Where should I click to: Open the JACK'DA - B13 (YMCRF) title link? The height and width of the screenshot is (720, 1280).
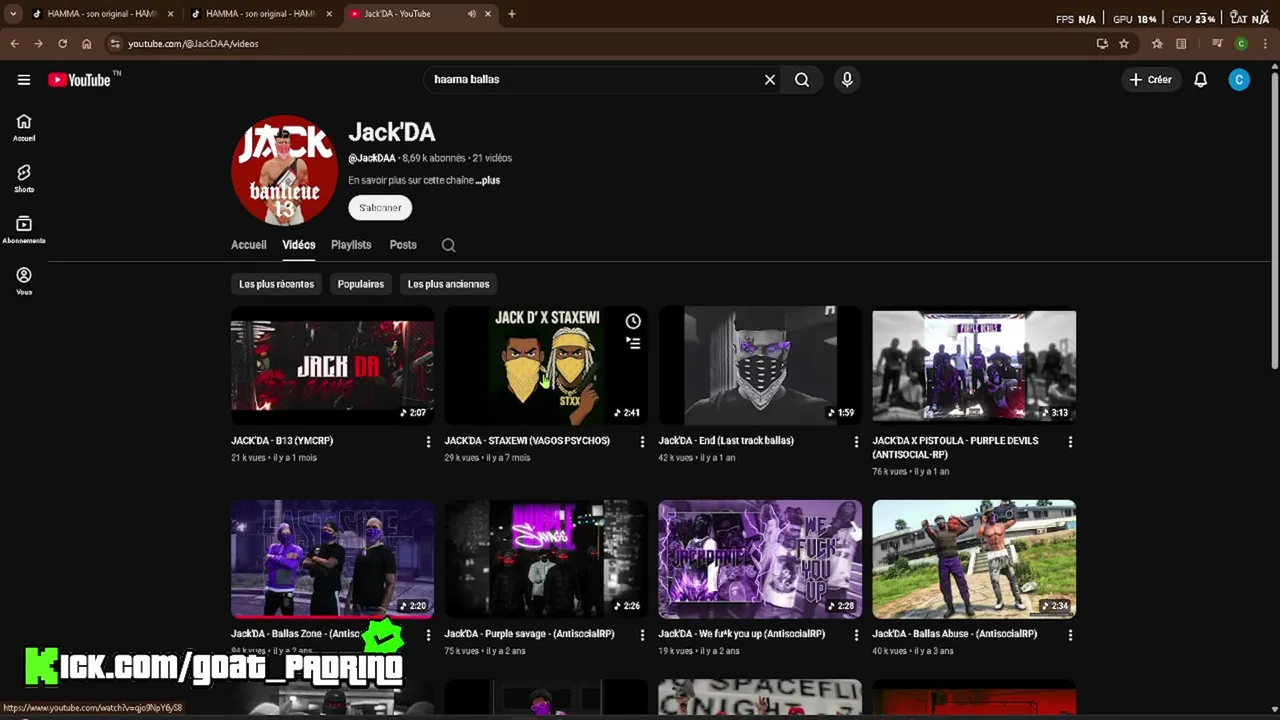click(x=282, y=441)
